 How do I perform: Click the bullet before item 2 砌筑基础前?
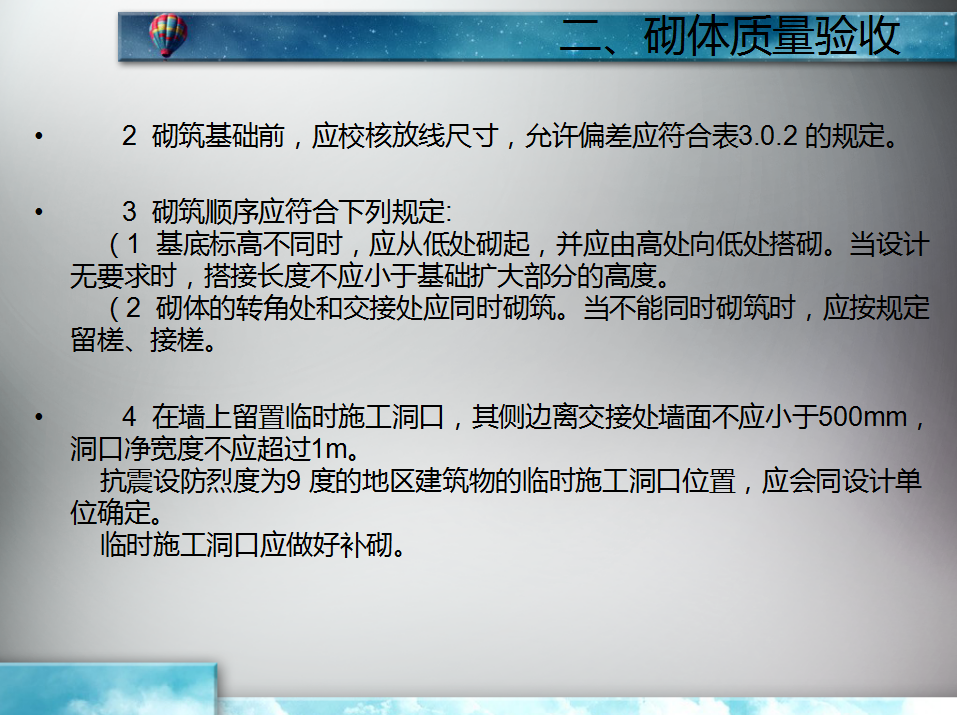pos(39,136)
